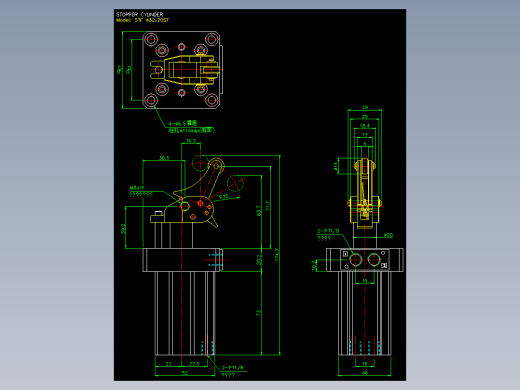Select the 2-PT1/8 callout below front view

coord(233,368)
